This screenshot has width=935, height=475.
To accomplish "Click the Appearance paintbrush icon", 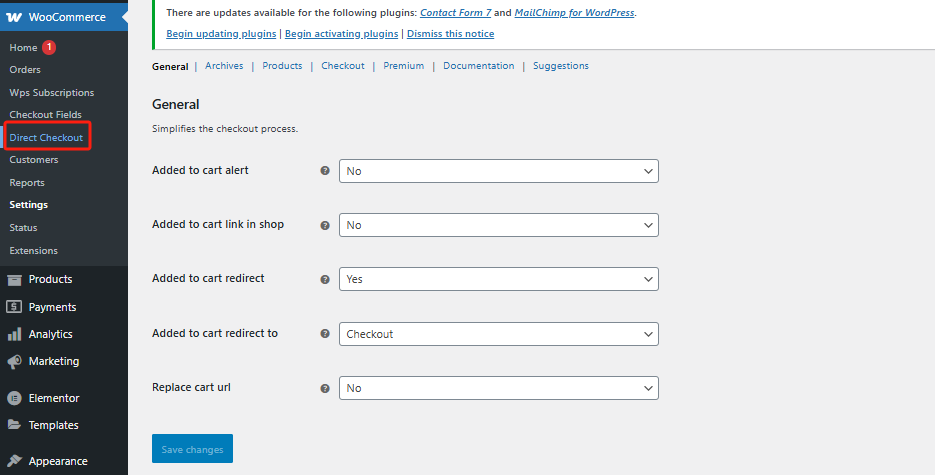I will pyautogui.click(x=15, y=461).
